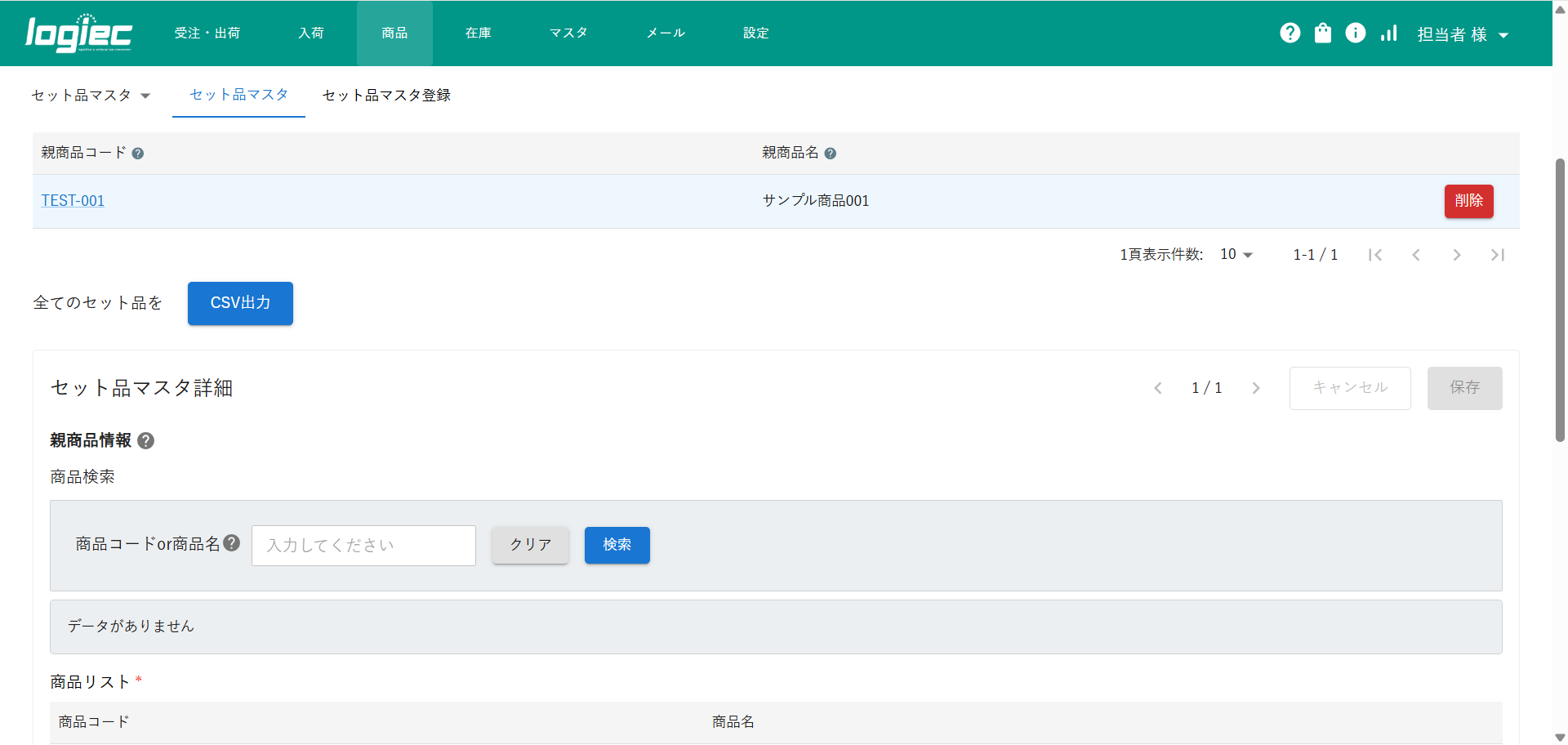Open the セット品マスタ dropdown selector
The height and width of the screenshot is (745, 1568).
tap(91, 96)
